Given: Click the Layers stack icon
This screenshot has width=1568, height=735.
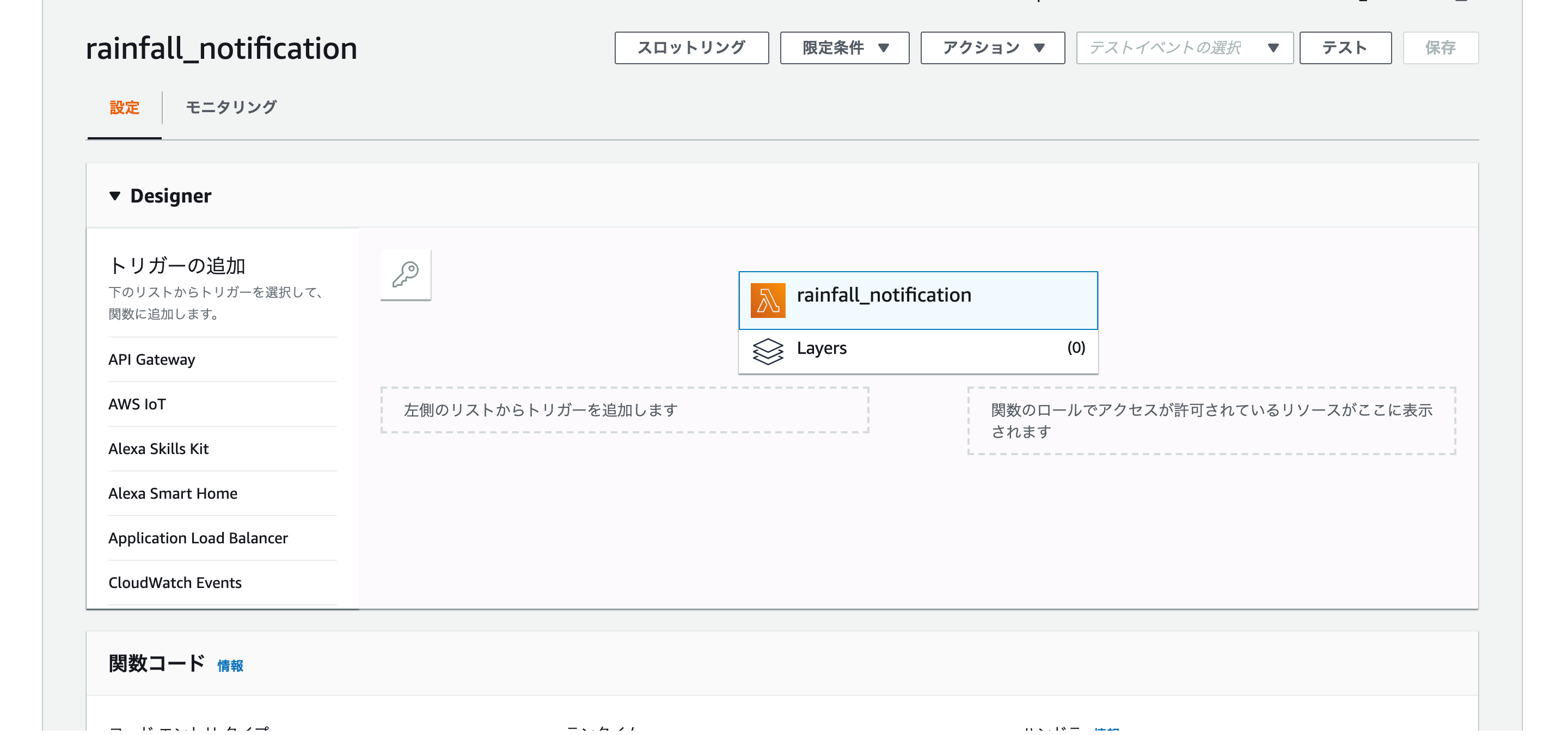Looking at the screenshot, I should pos(768,351).
